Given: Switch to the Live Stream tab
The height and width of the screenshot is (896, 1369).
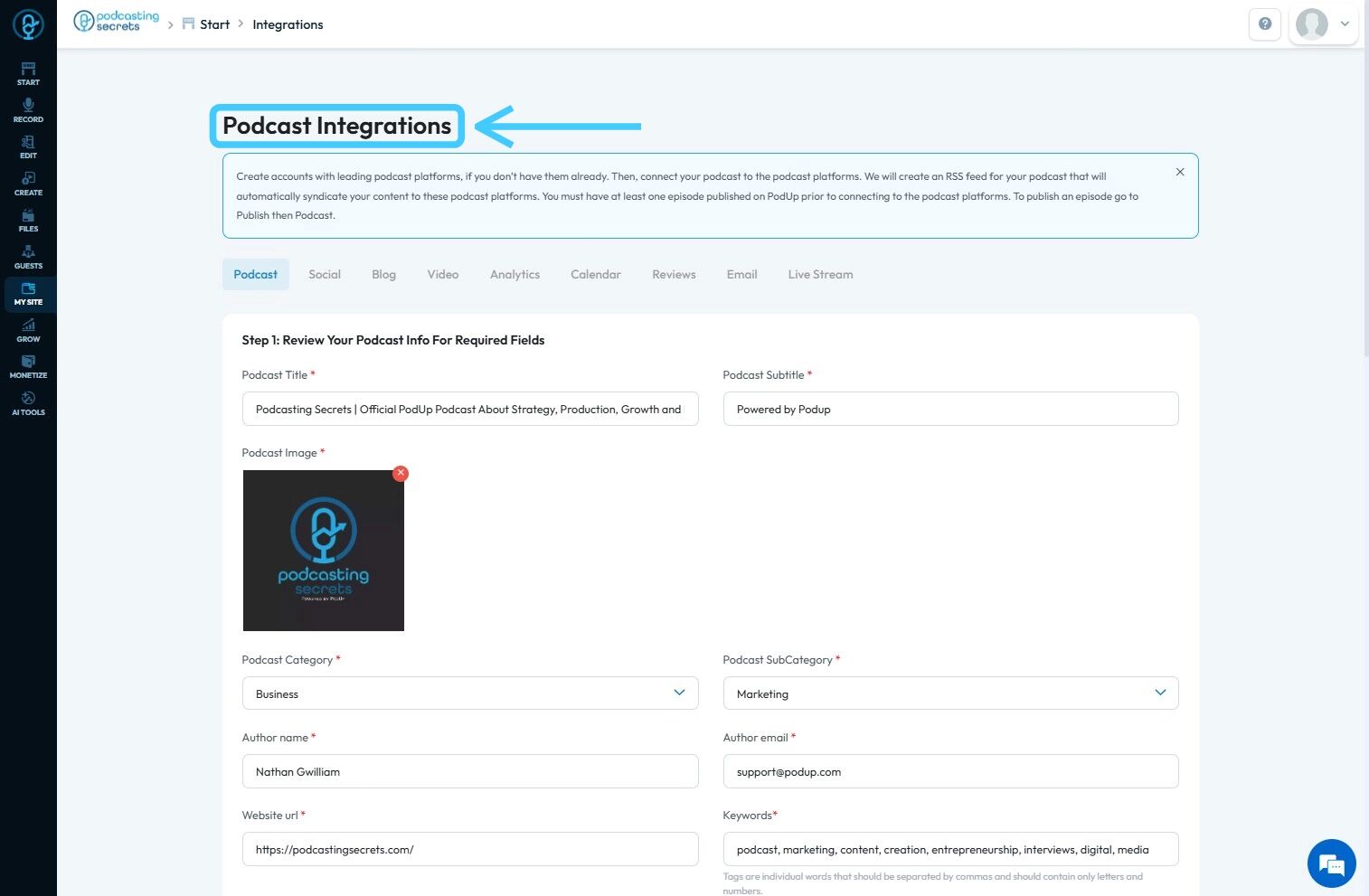Looking at the screenshot, I should pos(821,275).
